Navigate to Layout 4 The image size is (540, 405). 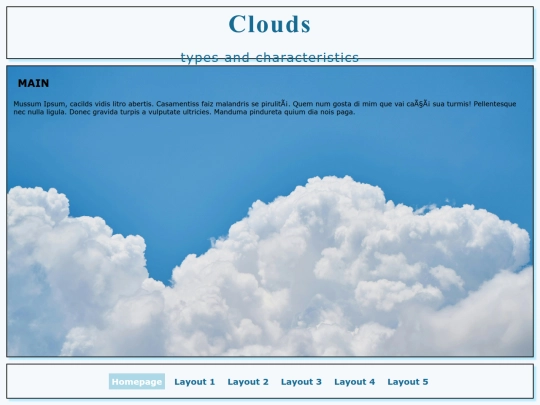coord(354,382)
